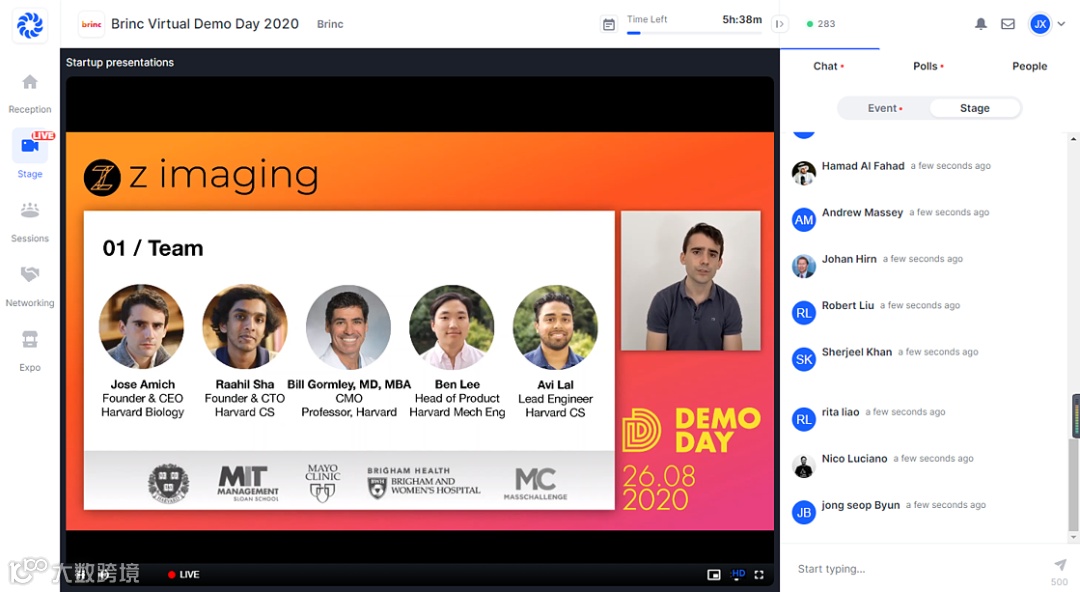Select the Stage chat toggle
Screen dimensions: 1080x592
coord(975,108)
